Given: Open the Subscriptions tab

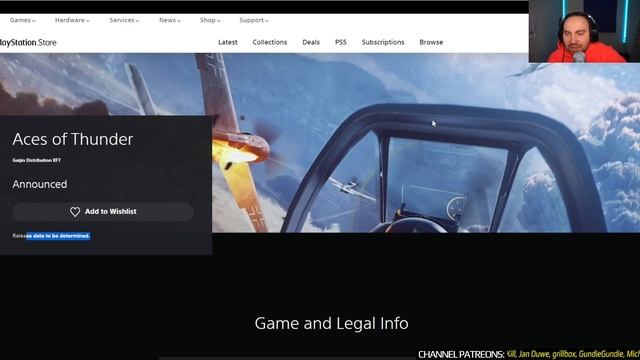Looking at the screenshot, I should point(383,42).
